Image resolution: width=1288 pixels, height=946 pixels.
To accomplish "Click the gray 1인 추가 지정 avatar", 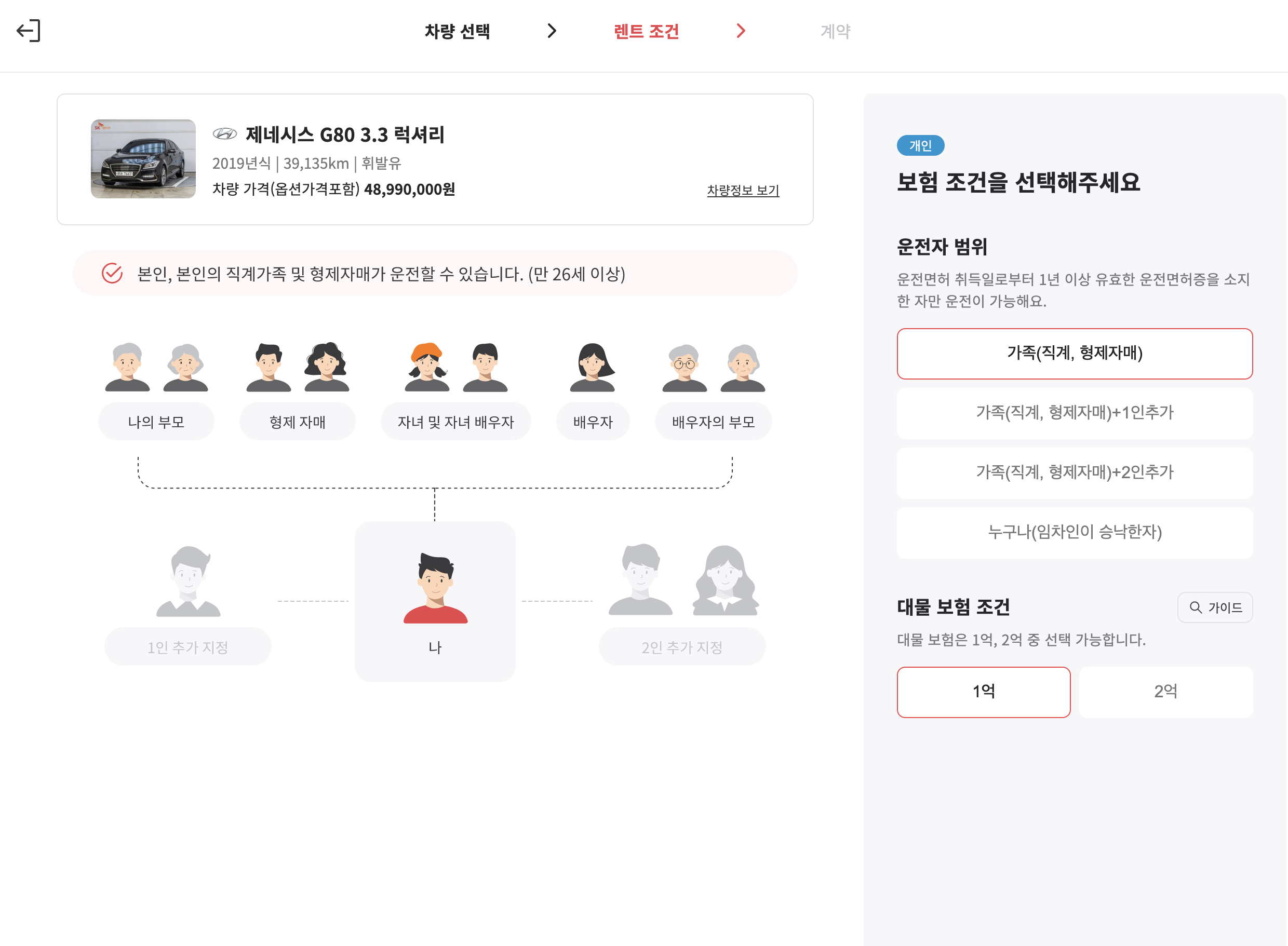I will coord(189,582).
